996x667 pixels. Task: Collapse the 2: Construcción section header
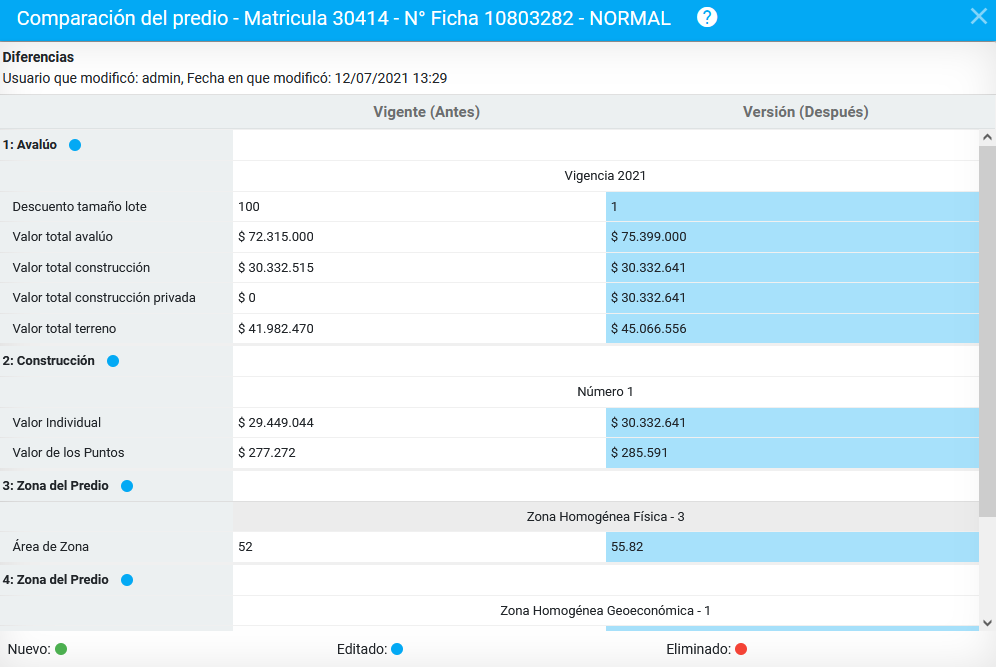pos(49,361)
